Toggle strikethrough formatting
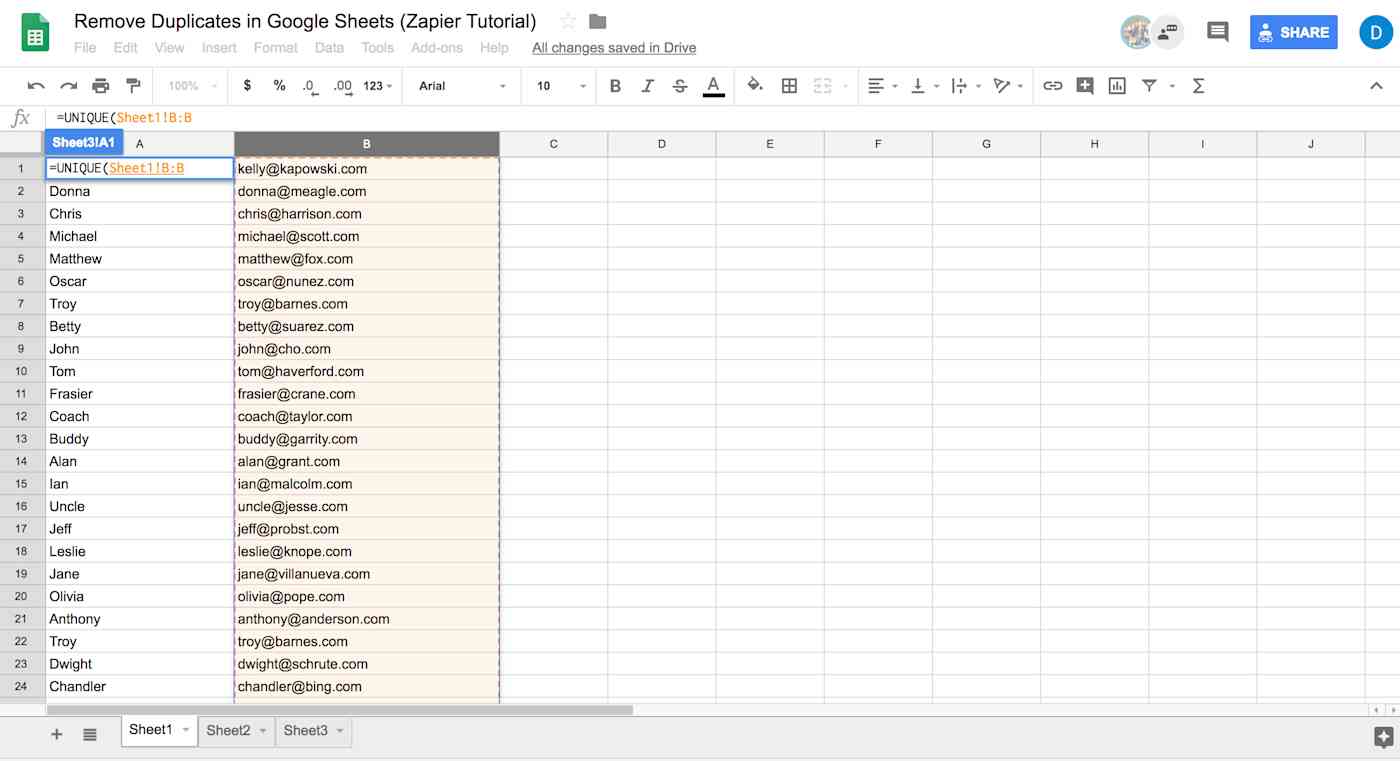Image resolution: width=1400 pixels, height=761 pixels. point(679,86)
